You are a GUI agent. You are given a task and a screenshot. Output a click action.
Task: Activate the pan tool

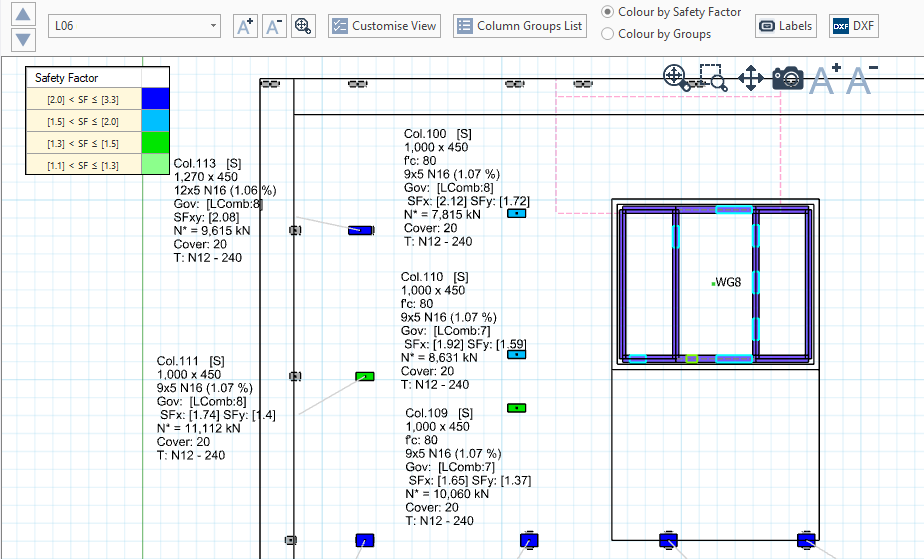751,78
